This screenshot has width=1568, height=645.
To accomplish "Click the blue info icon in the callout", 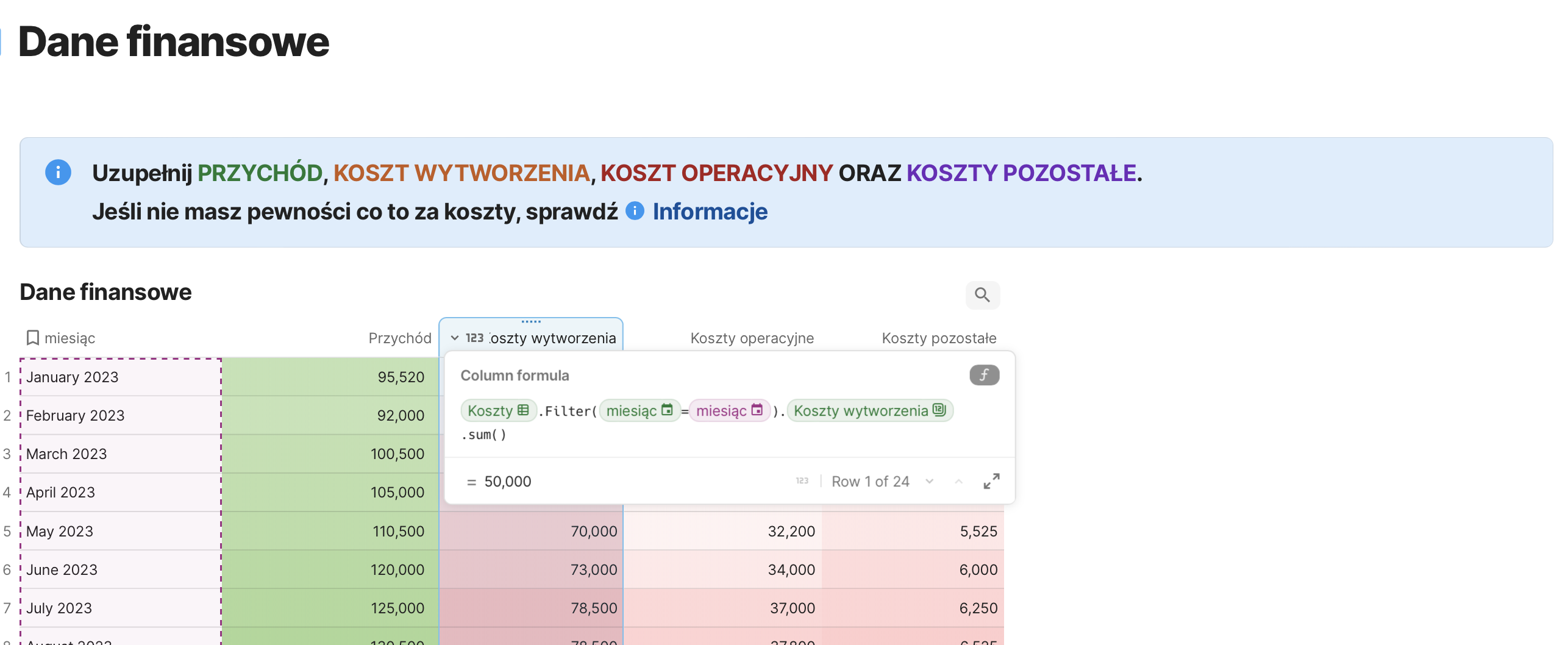I will click(x=59, y=173).
